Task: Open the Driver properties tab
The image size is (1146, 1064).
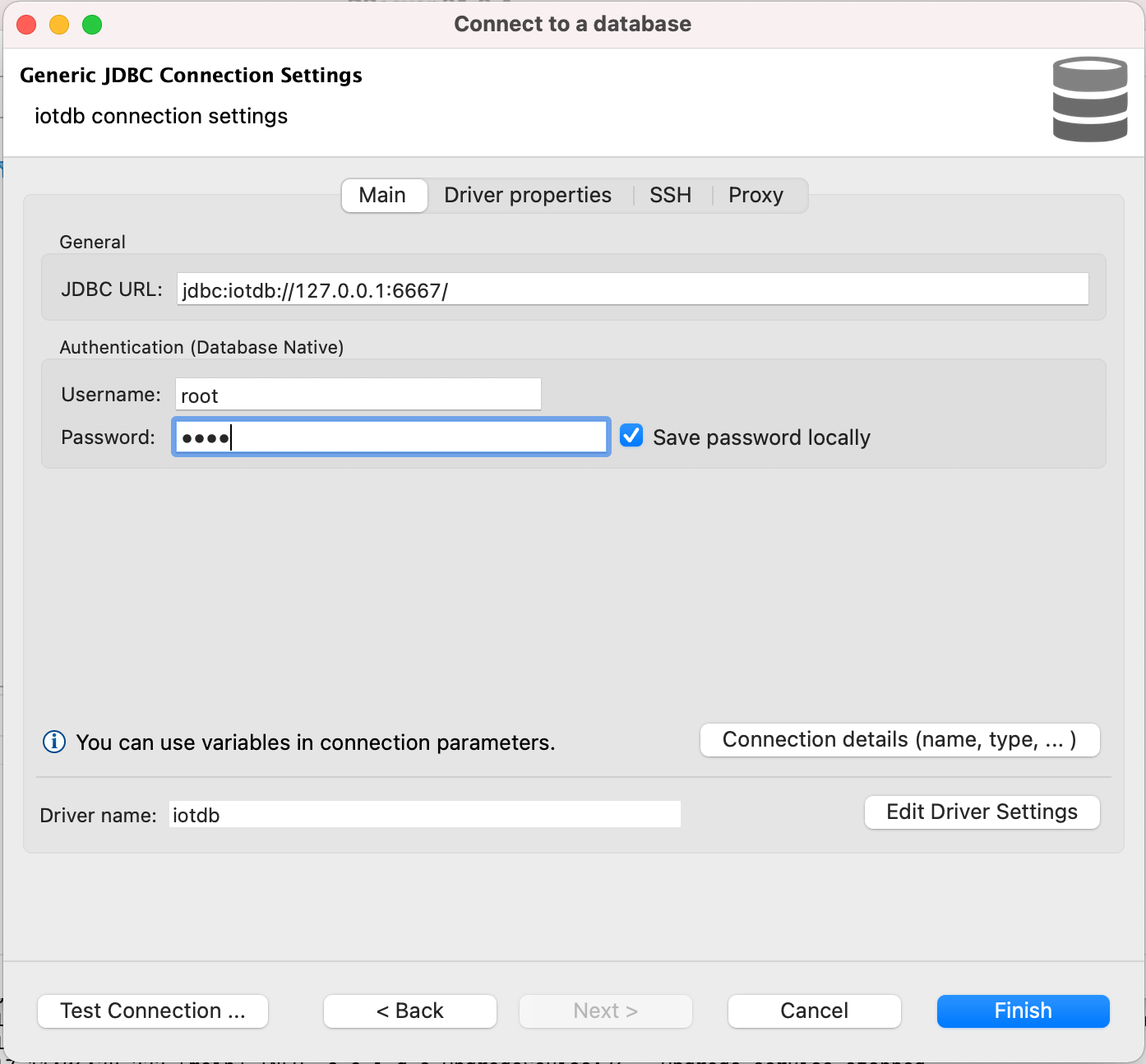Action: (x=528, y=196)
